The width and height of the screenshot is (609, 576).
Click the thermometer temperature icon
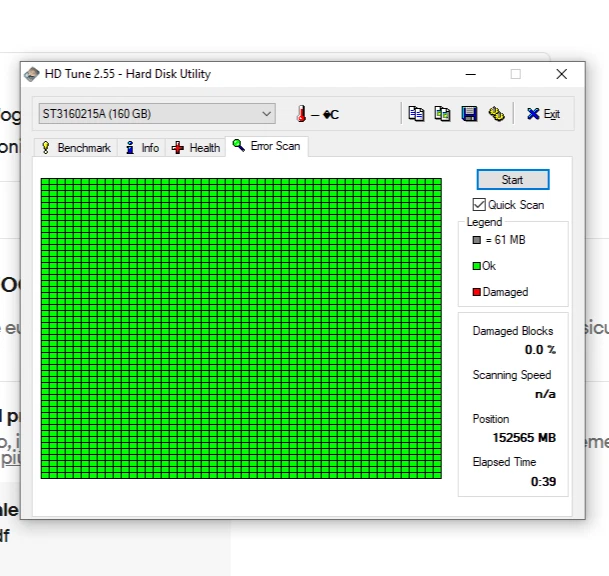coord(301,114)
